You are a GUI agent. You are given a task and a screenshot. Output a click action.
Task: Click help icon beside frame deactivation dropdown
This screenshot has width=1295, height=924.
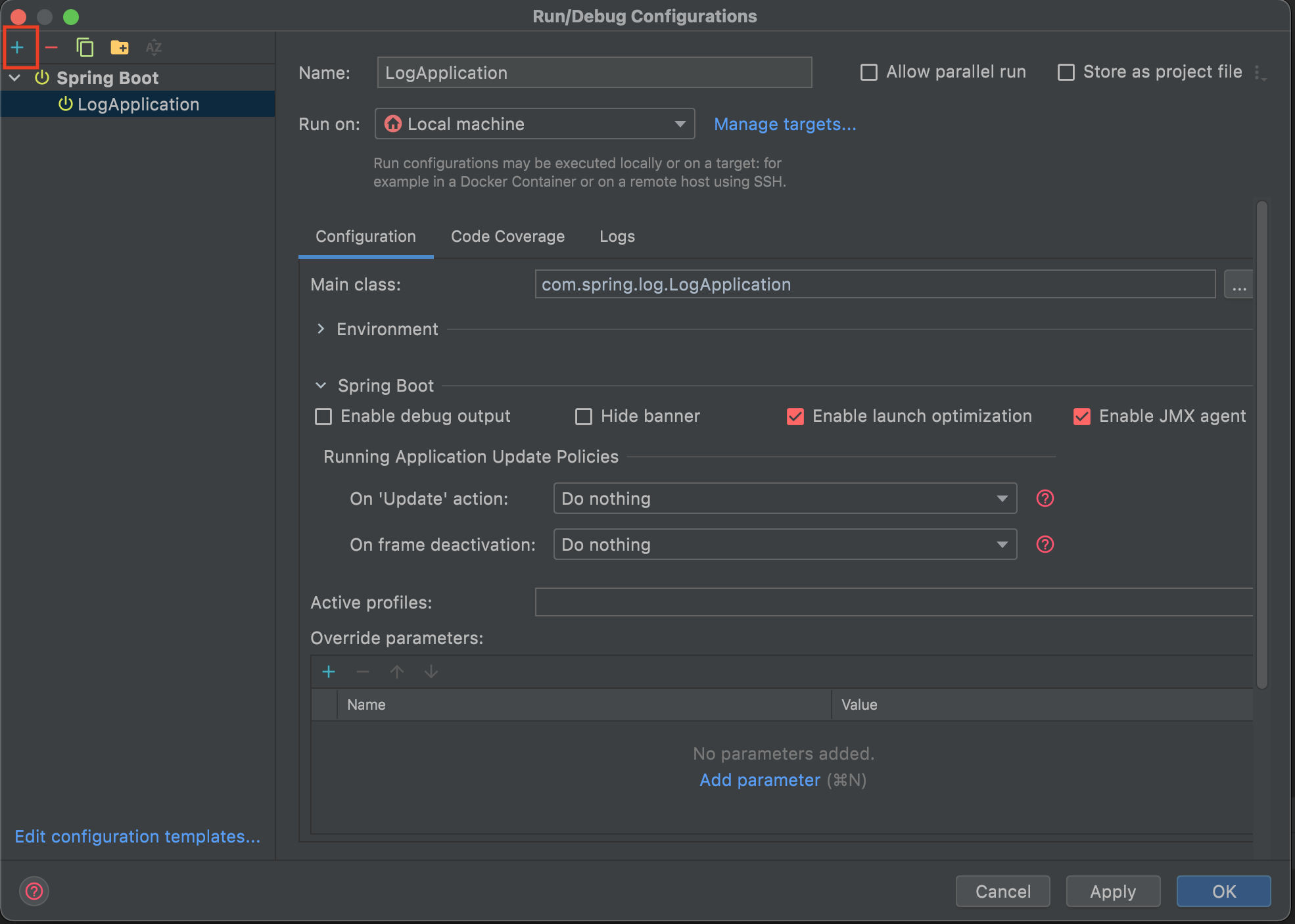[x=1045, y=544]
